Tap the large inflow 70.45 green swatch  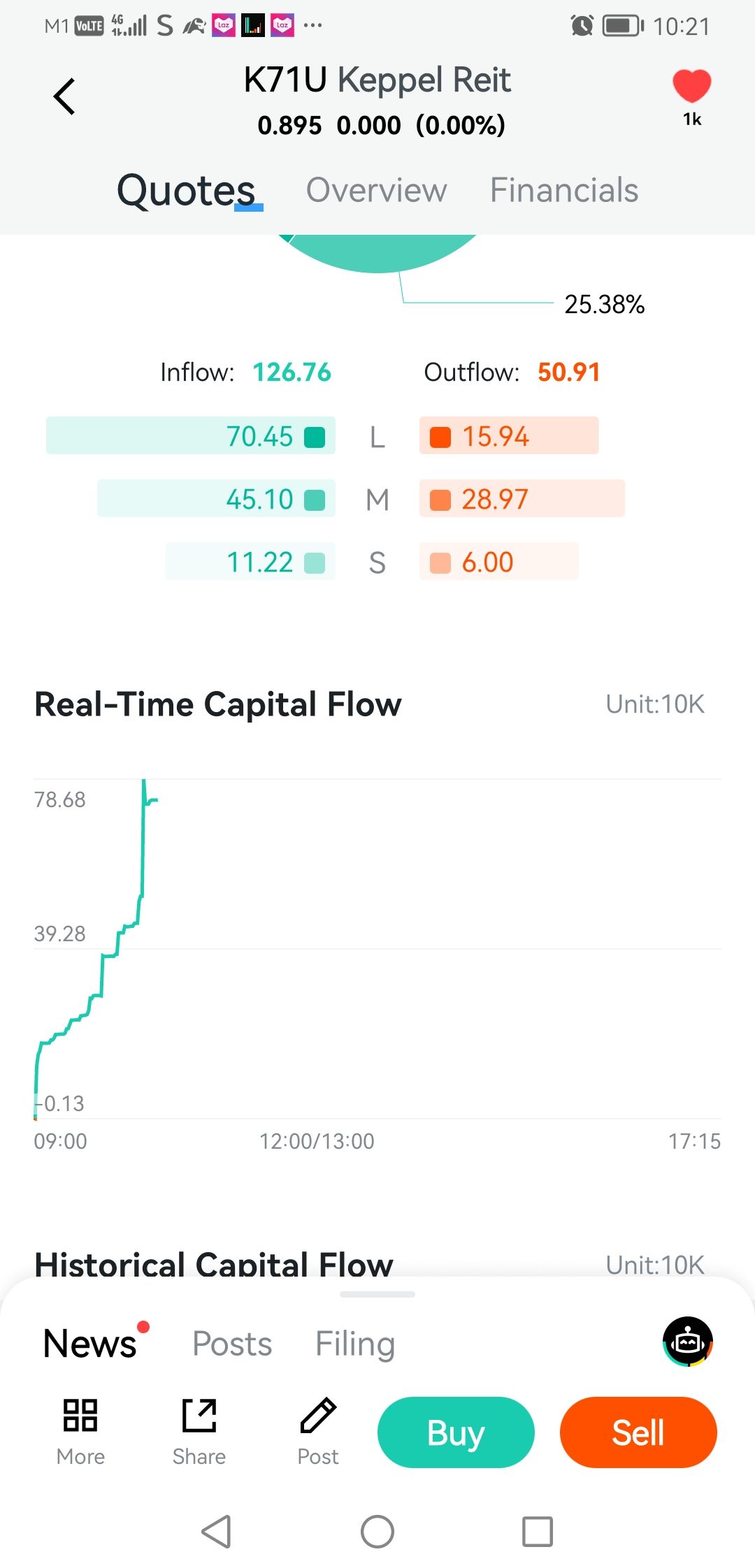pyautogui.click(x=315, y=437)
